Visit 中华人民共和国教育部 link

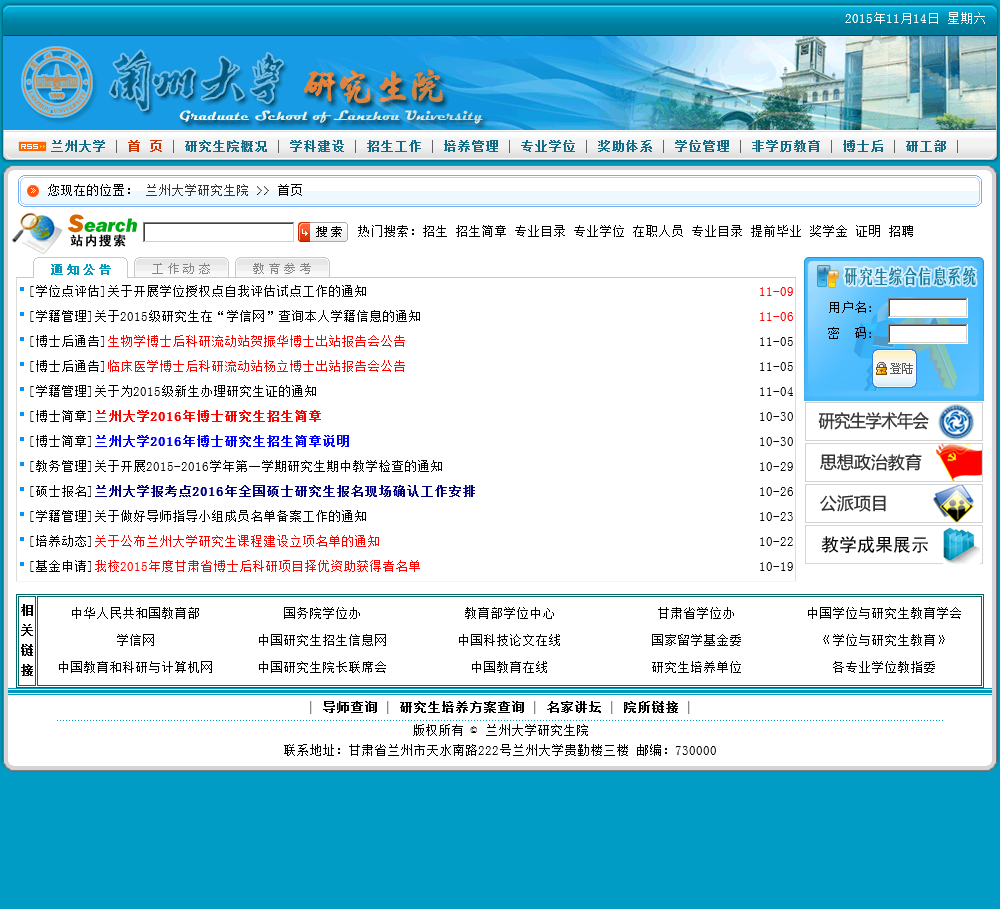pos(135,613)
